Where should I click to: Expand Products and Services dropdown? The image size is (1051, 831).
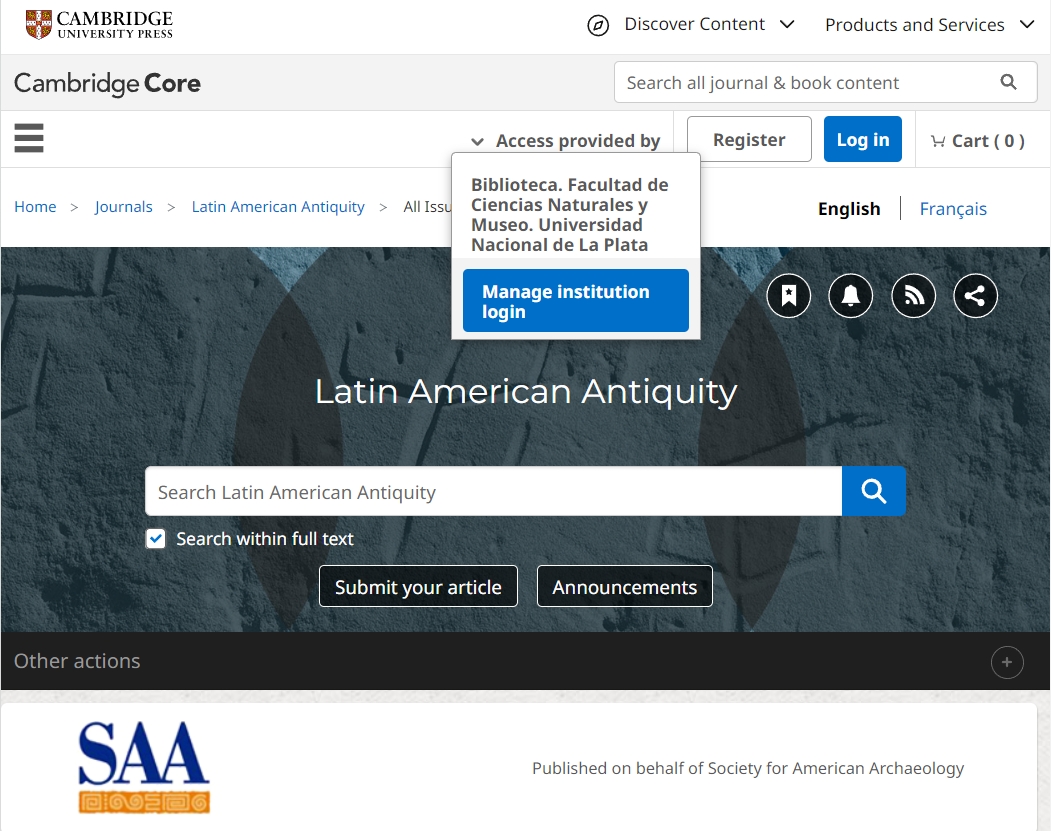pyautogui.click(x=930, y=25)
